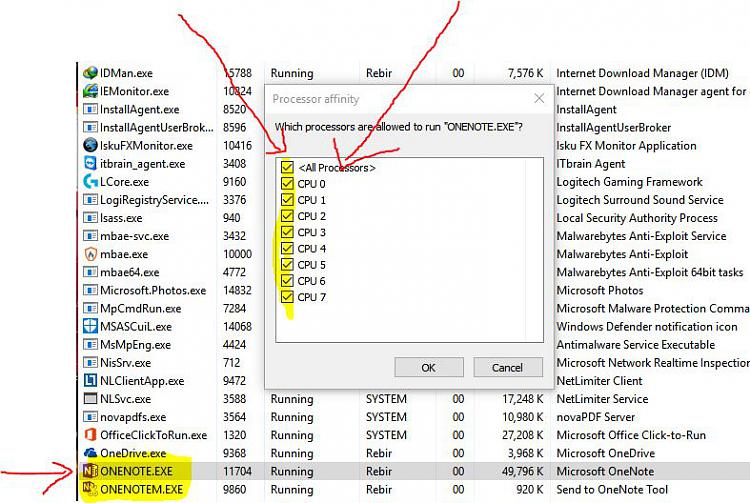
Task: Click Internet Download Manager (IDM) description
Action: pos(642,73)
